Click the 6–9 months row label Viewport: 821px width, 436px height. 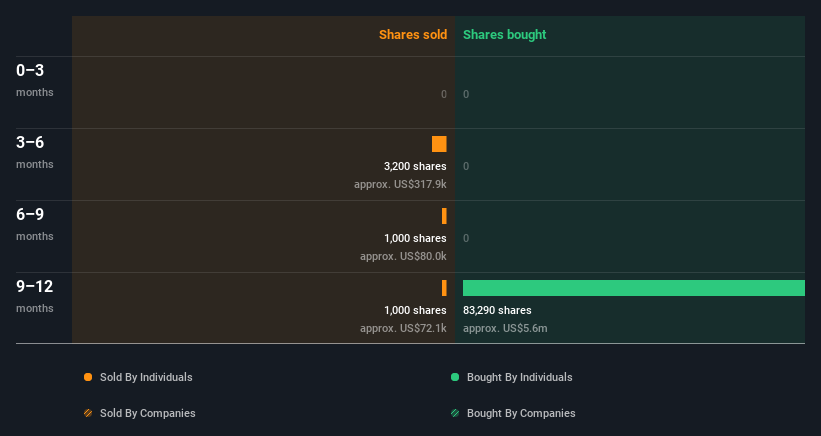pyautogui.click(x=35, y=224)
